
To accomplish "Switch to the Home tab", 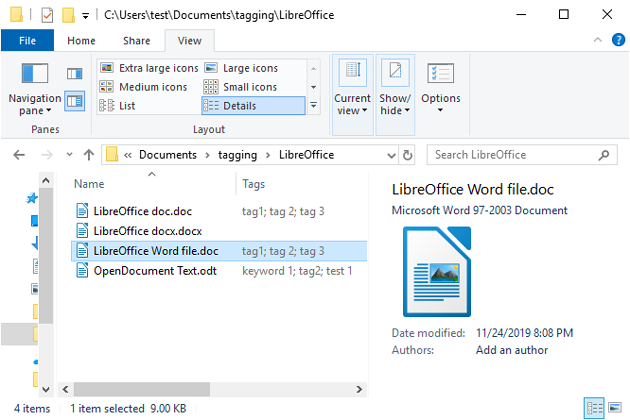I will click(x=81, y=41).
